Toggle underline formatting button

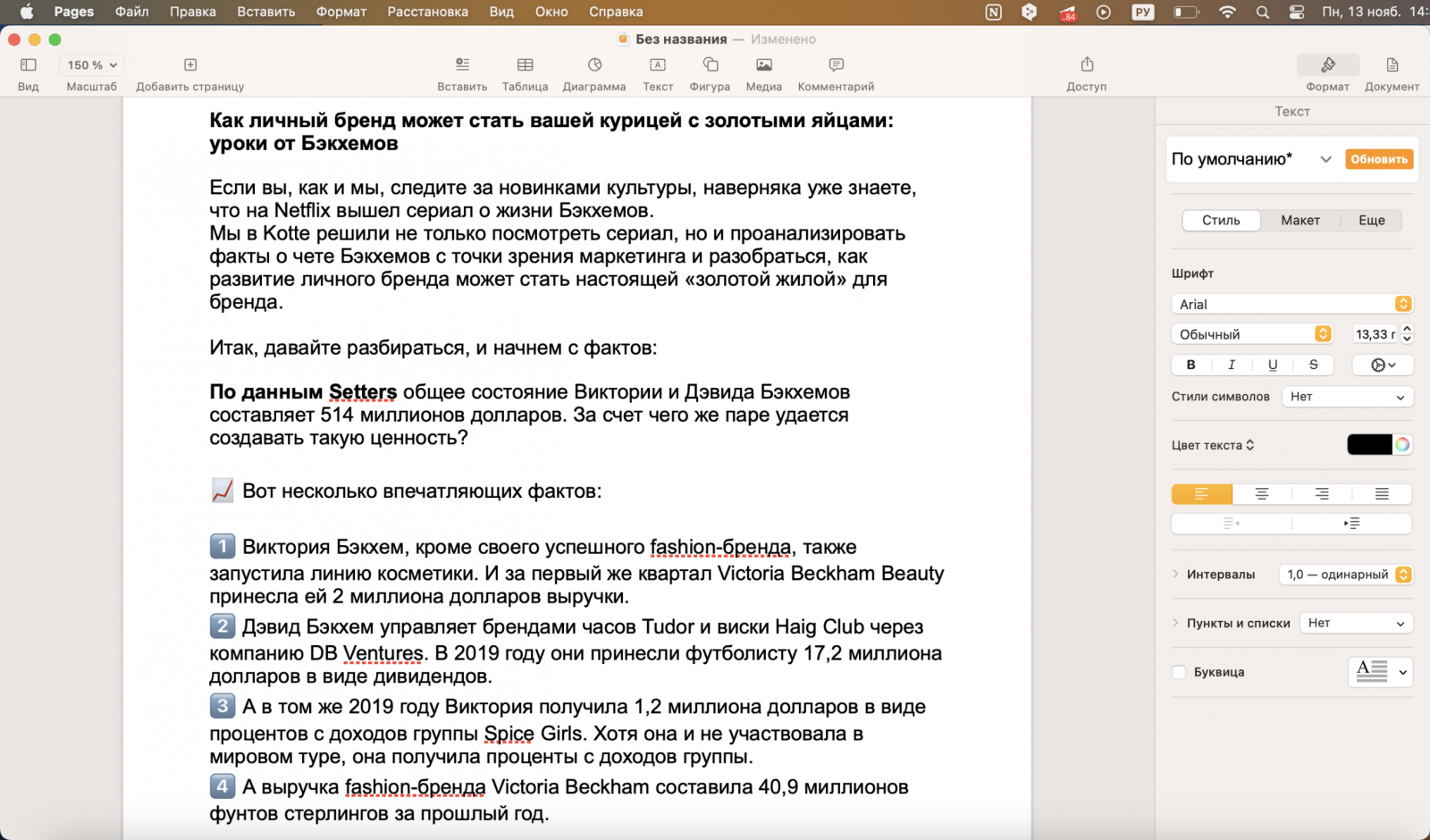[x=1273, y=365]
